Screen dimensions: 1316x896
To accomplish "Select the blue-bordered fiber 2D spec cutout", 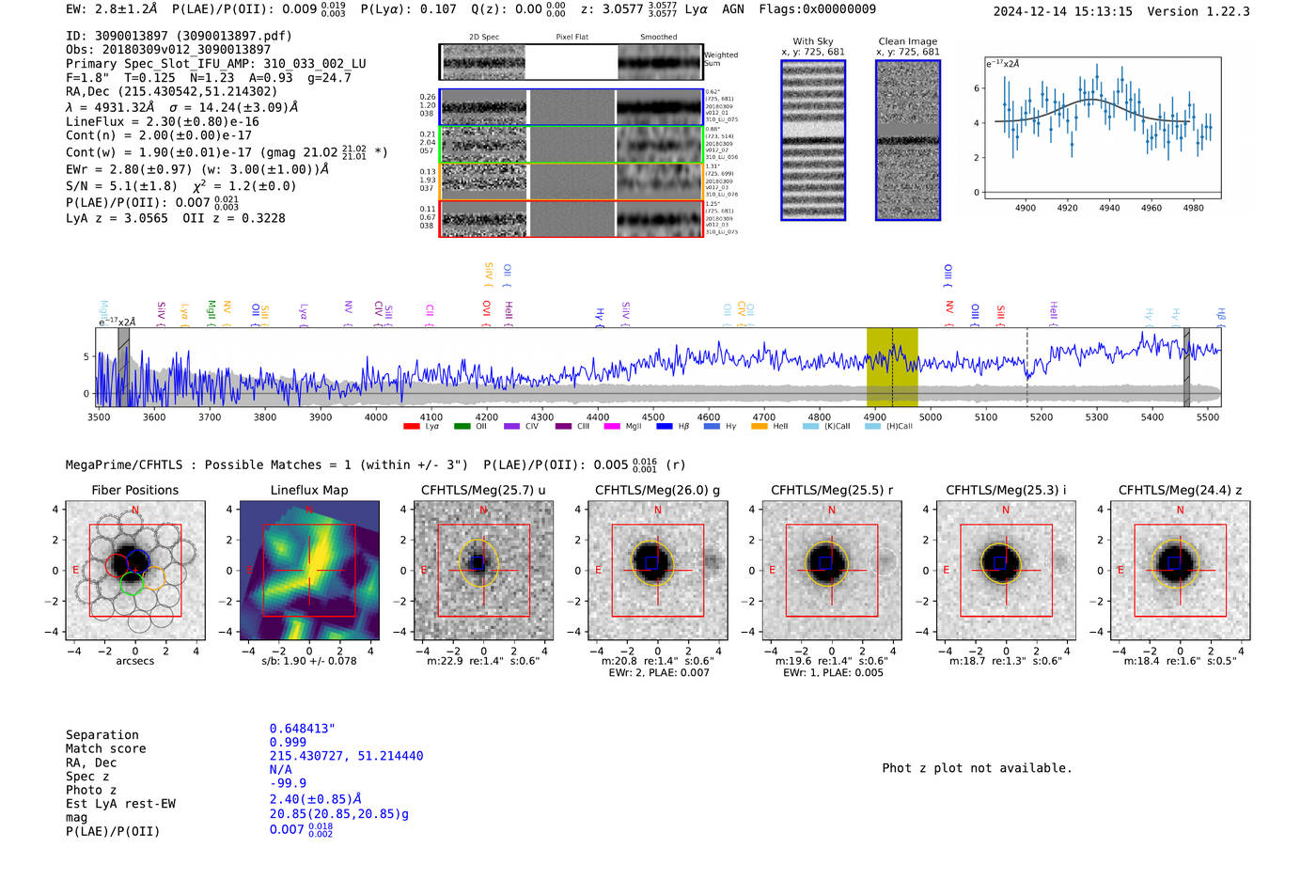I will pyautogui.click(x=484, y=107).
